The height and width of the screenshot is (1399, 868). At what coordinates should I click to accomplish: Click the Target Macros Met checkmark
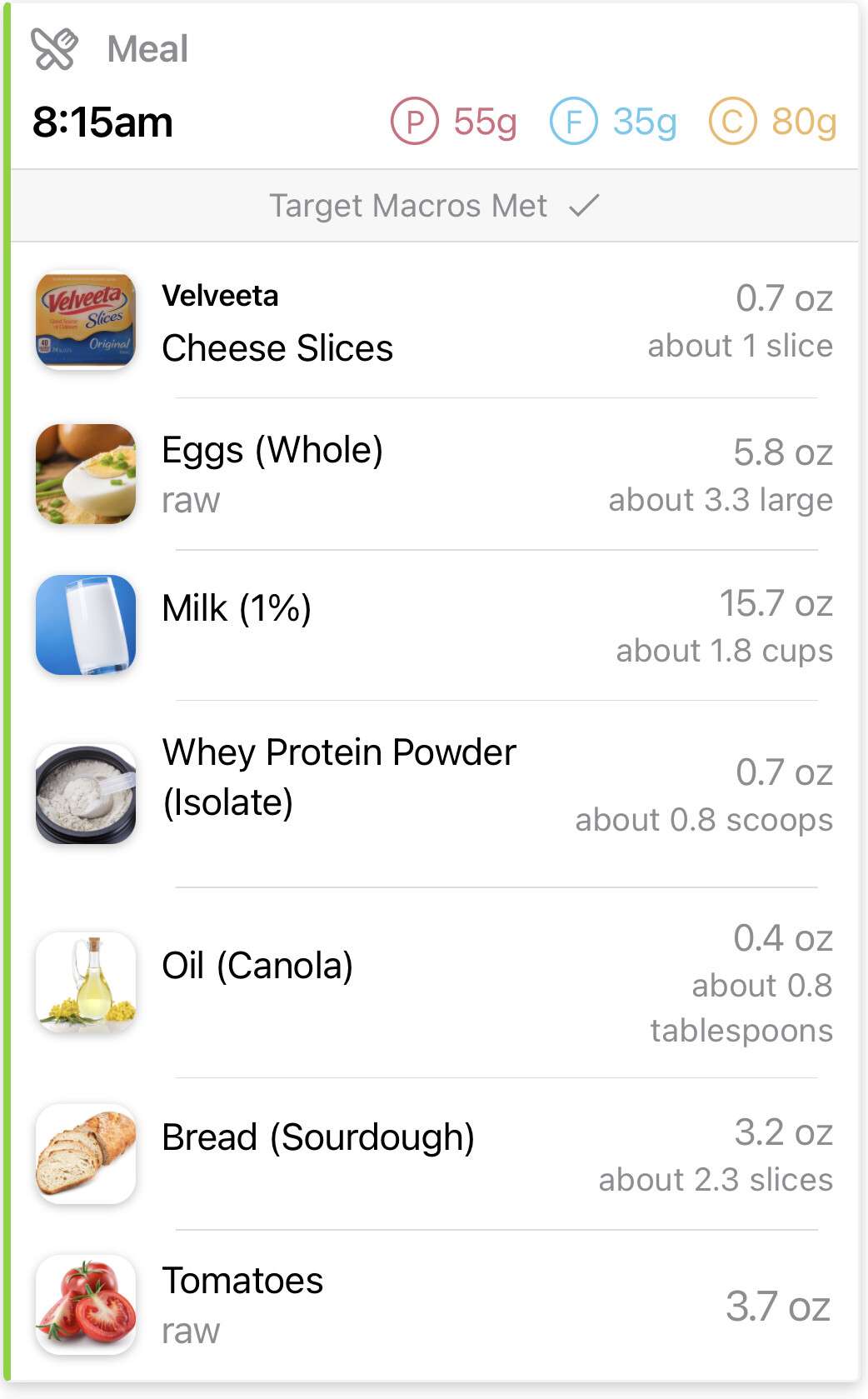coord(585,205)
